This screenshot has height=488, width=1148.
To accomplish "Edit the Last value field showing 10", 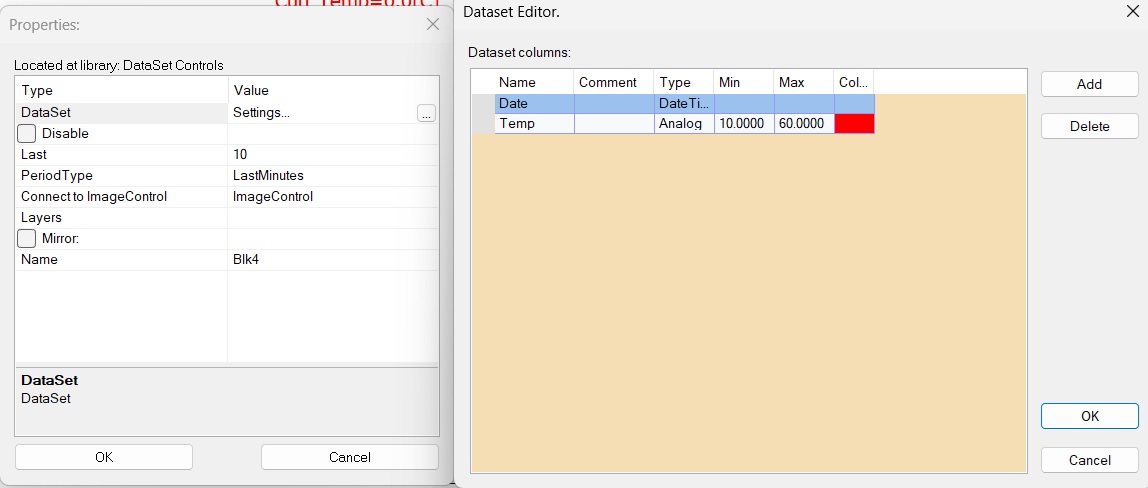I will coord(332,155).
